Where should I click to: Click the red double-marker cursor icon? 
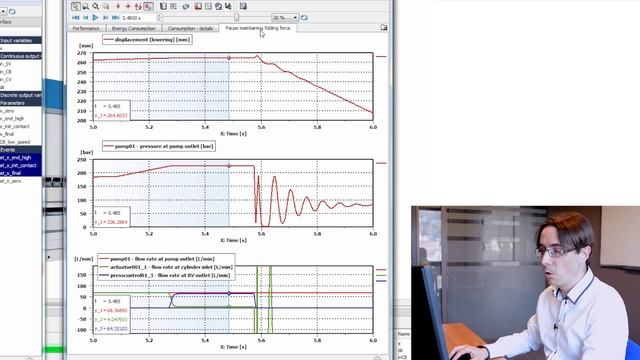[138, 6]
